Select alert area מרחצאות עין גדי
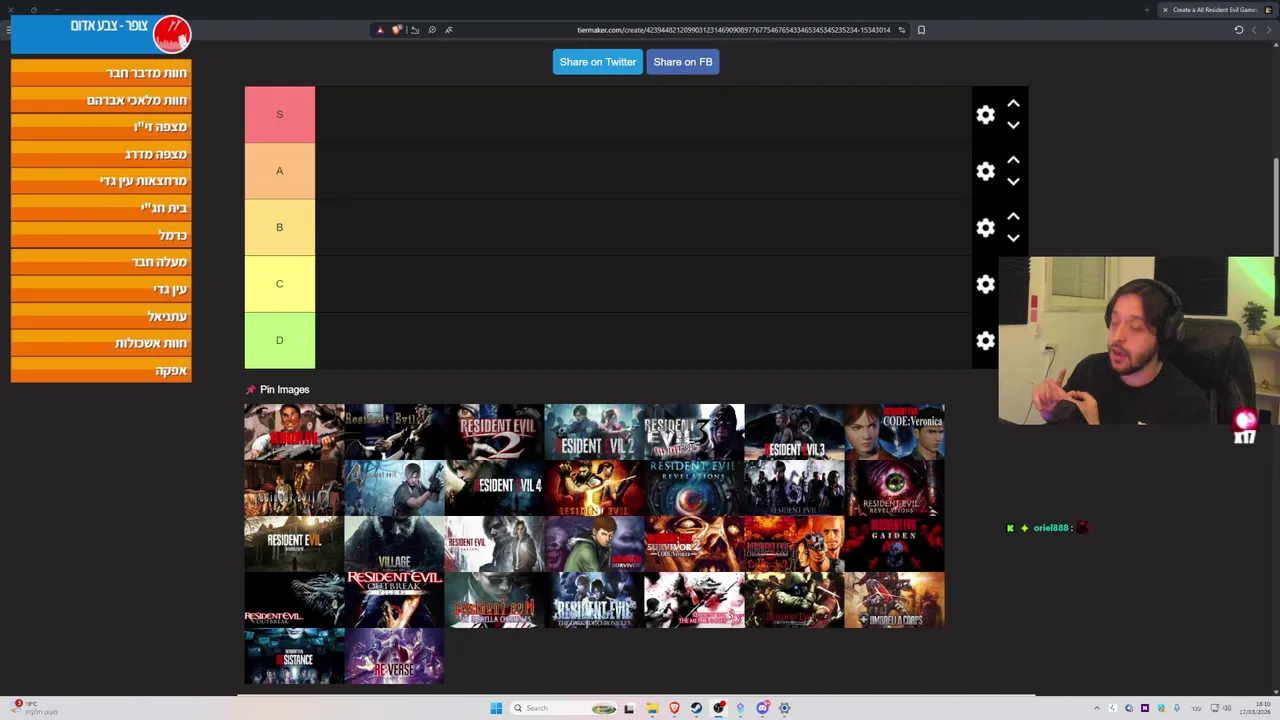 101,181
